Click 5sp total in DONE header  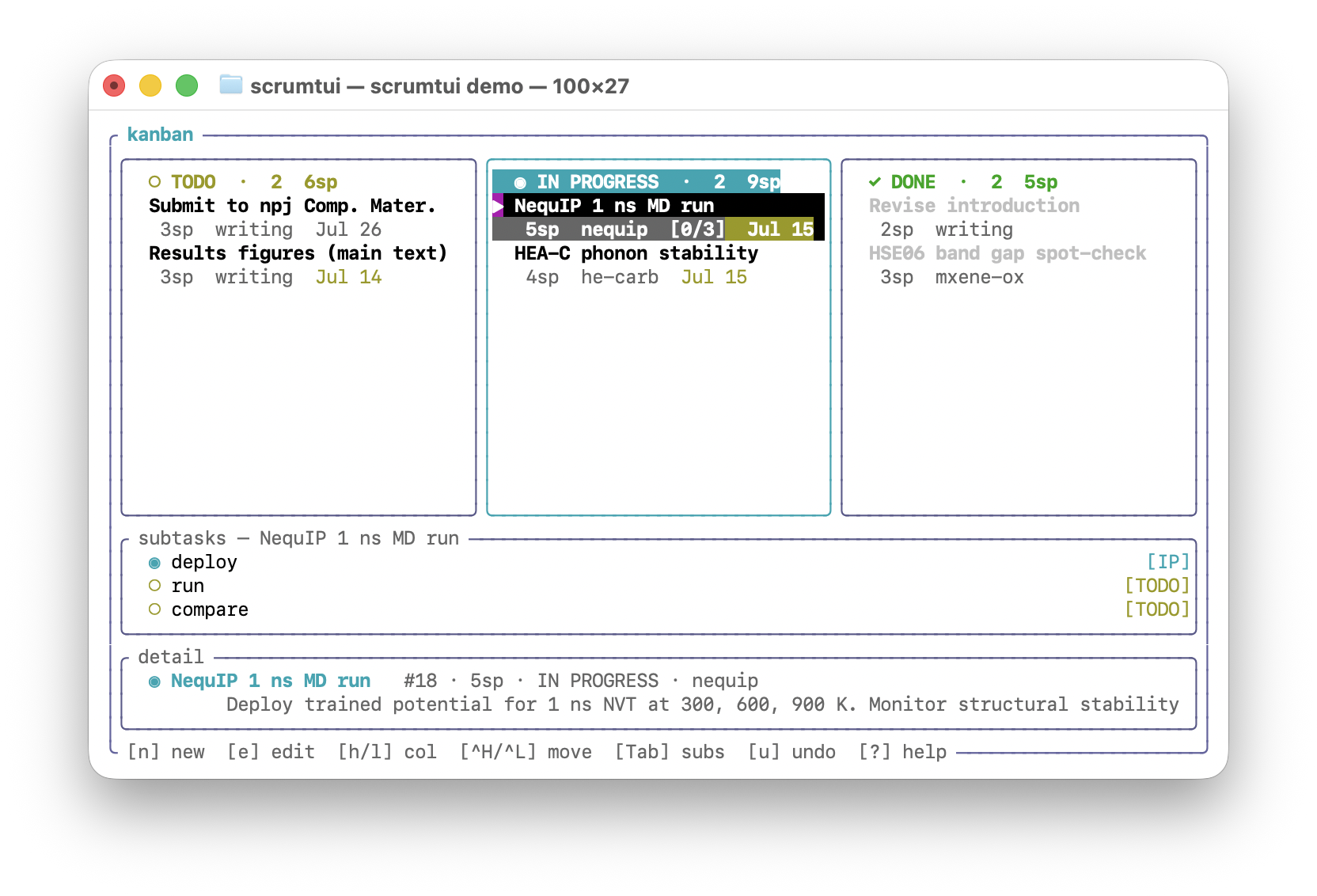(x=1041, y=182)
